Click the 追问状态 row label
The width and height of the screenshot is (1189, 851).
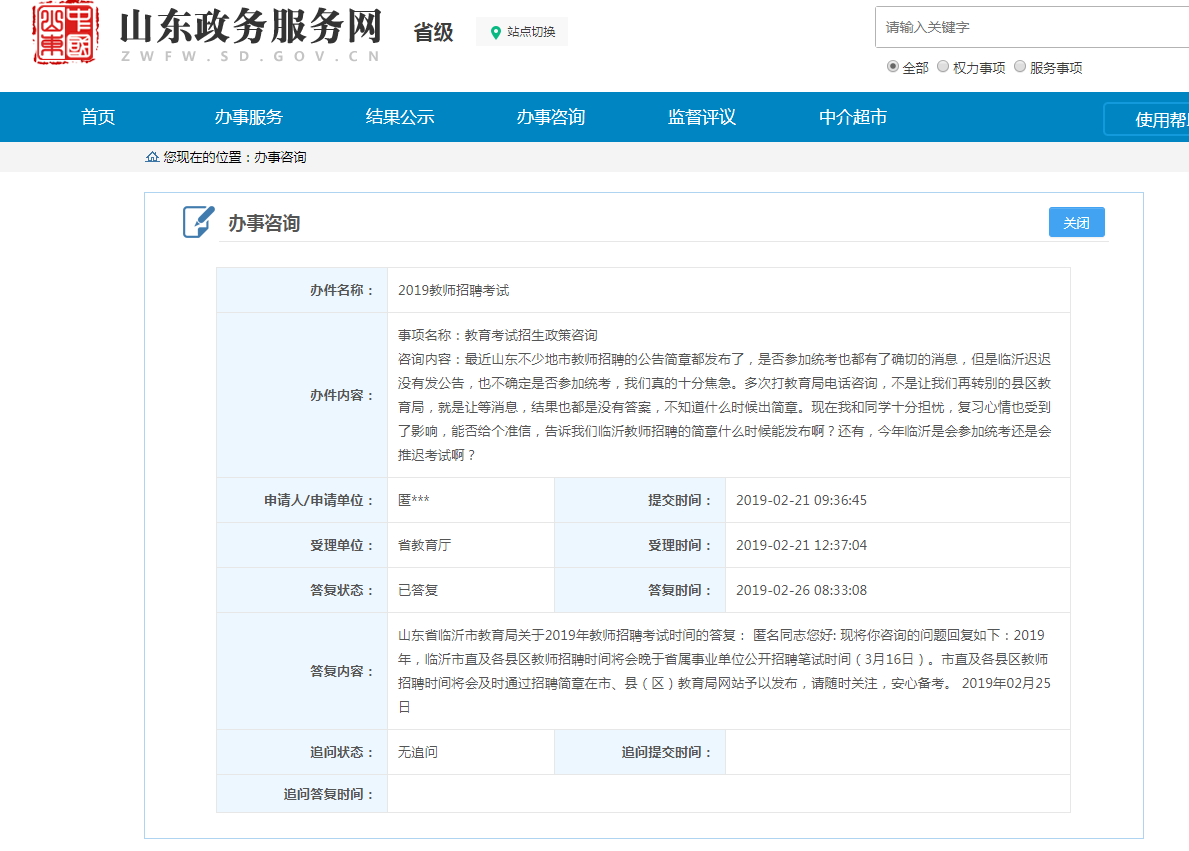[x=341, y=752]
